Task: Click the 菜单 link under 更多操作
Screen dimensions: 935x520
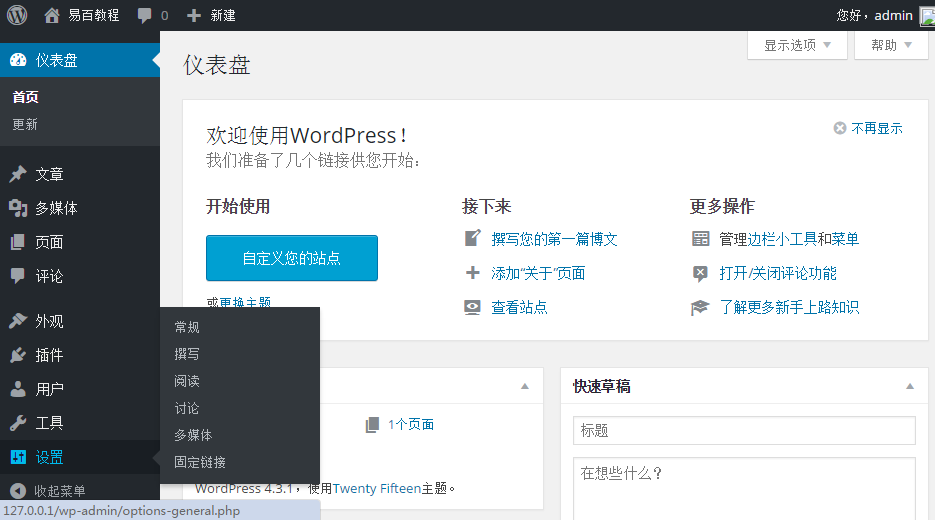Action: pos(845,239)
